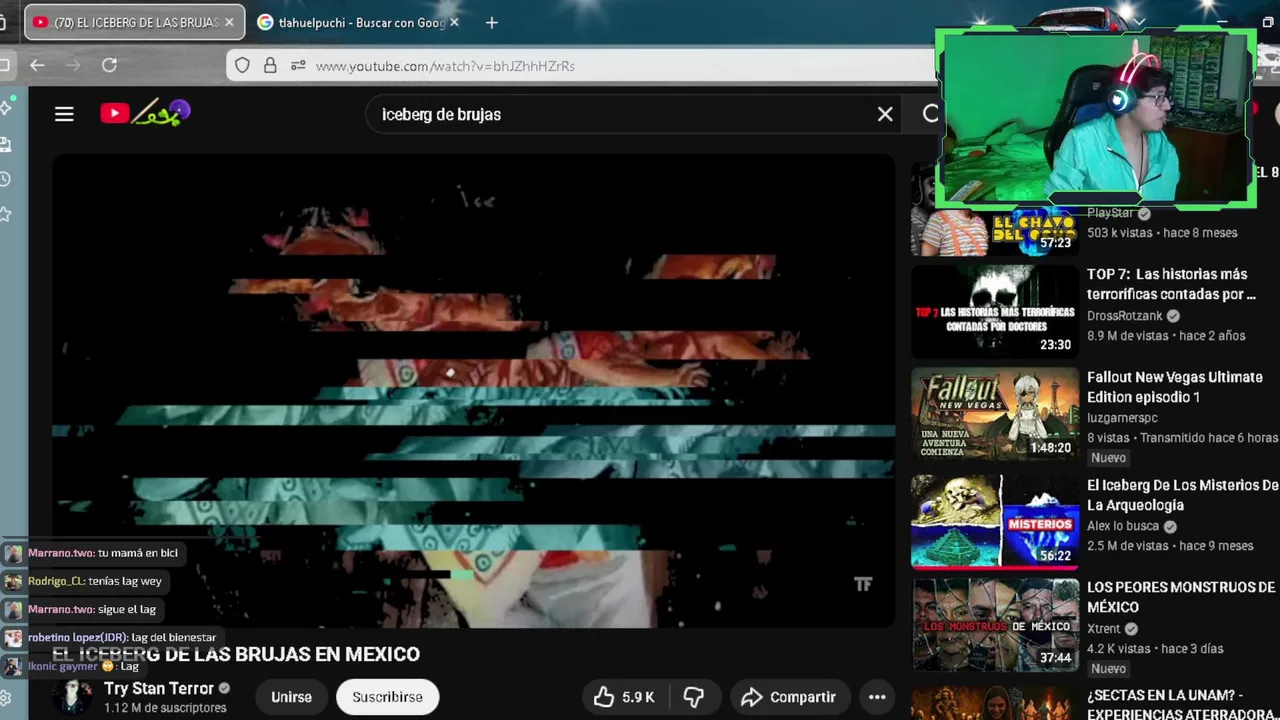Viewport: 1280px width, 720px height.
Task: Clear the search box with the X
Action: 885,114
